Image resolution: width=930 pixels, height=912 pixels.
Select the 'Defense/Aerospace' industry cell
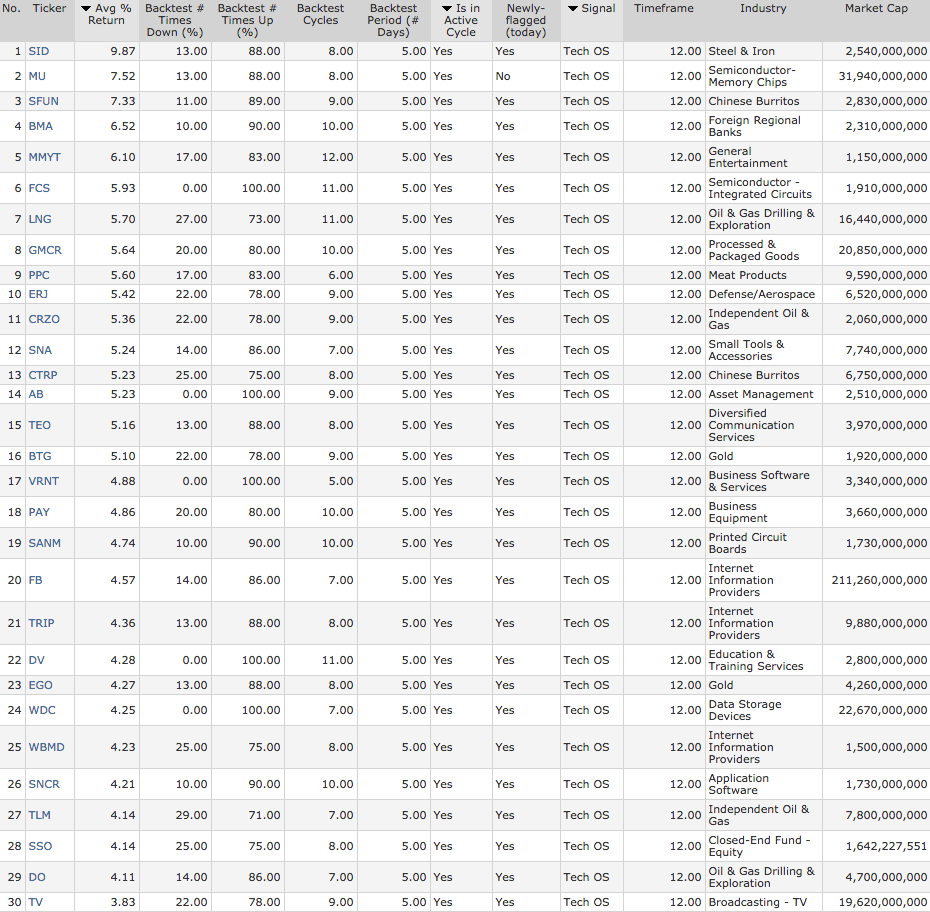764,294
